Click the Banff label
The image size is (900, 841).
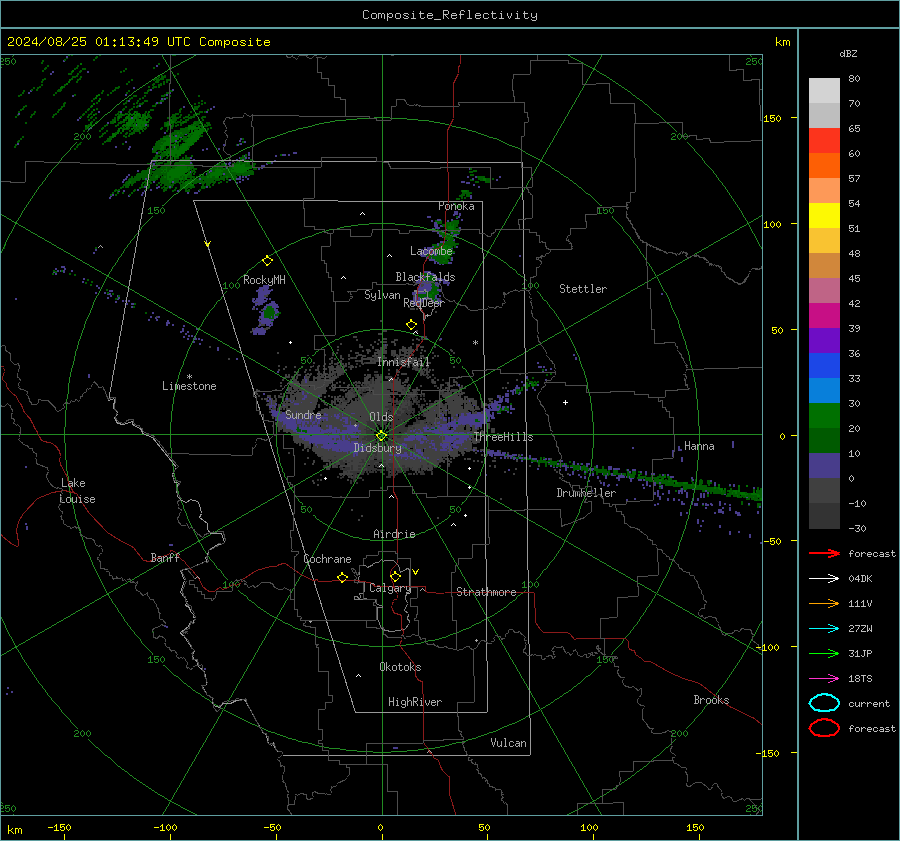[x=165, y=557]
